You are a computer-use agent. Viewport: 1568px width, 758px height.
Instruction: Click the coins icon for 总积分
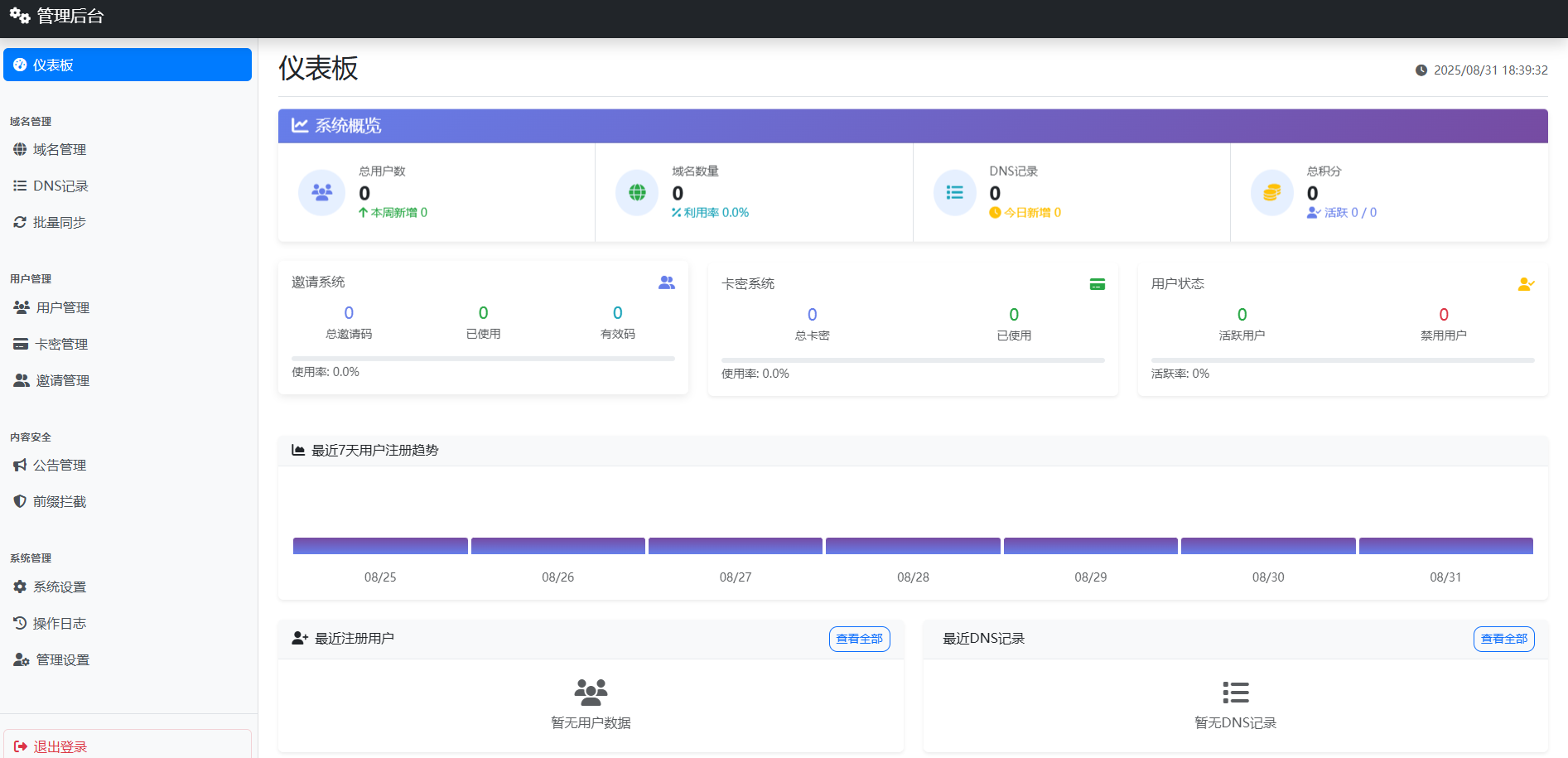coord(1272,192)
